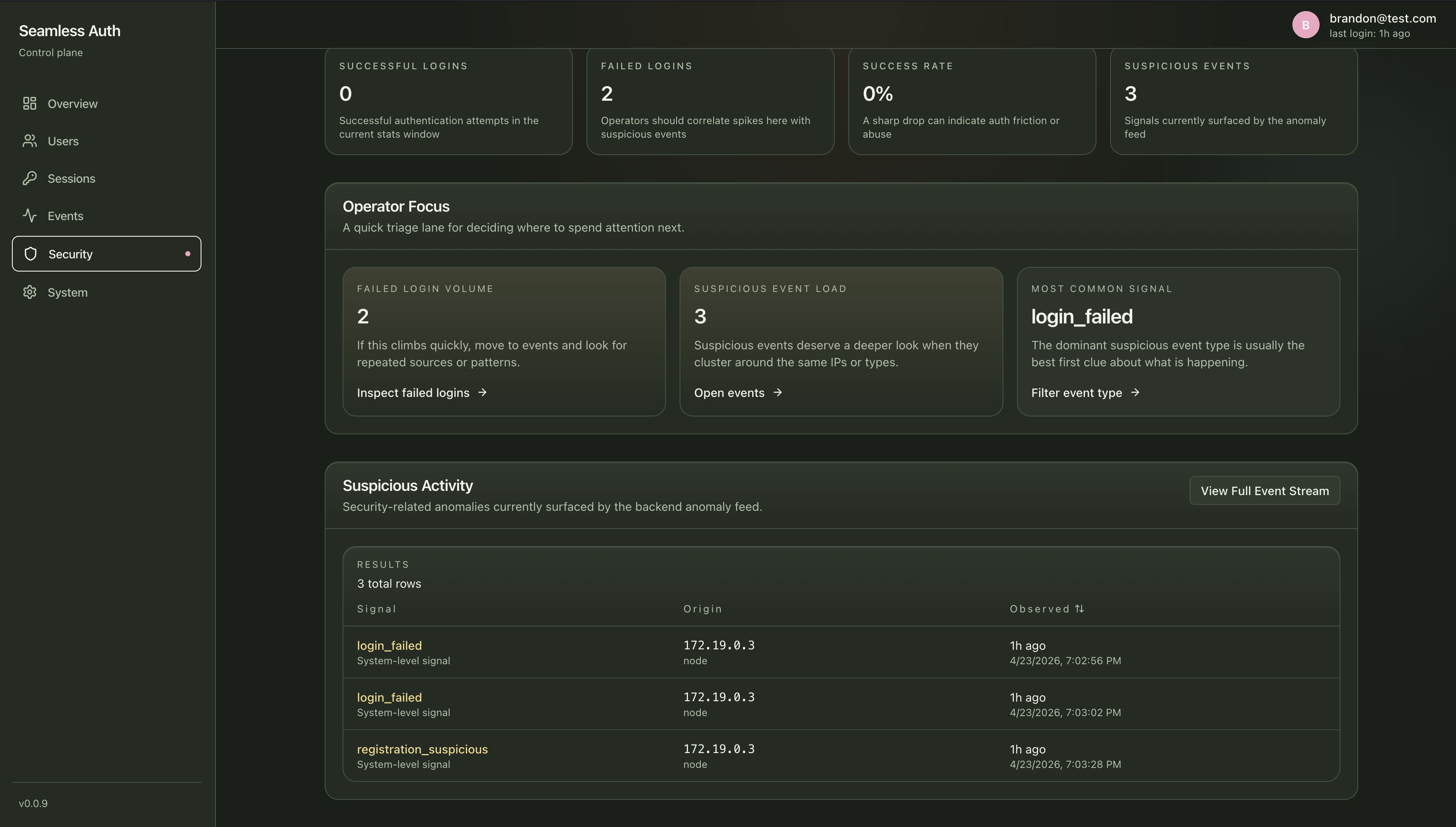This screenshot has height=827, width=1456.
Task: Click the Events activity pulse icon
Action: click(29, 216)
